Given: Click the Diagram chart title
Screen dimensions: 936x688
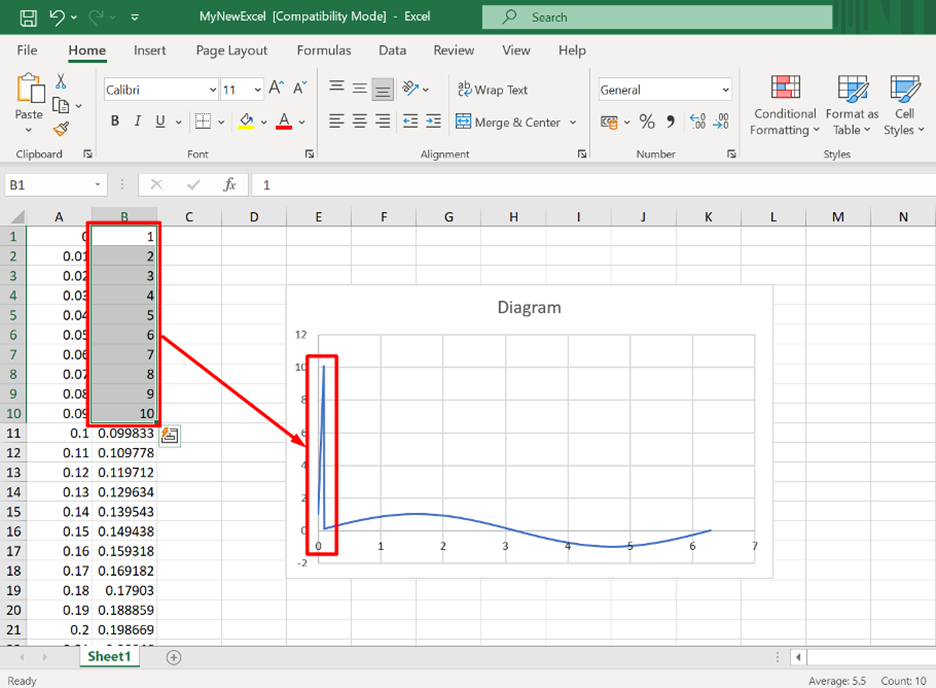Looking at the screenshot, I should tap(529, 307).
